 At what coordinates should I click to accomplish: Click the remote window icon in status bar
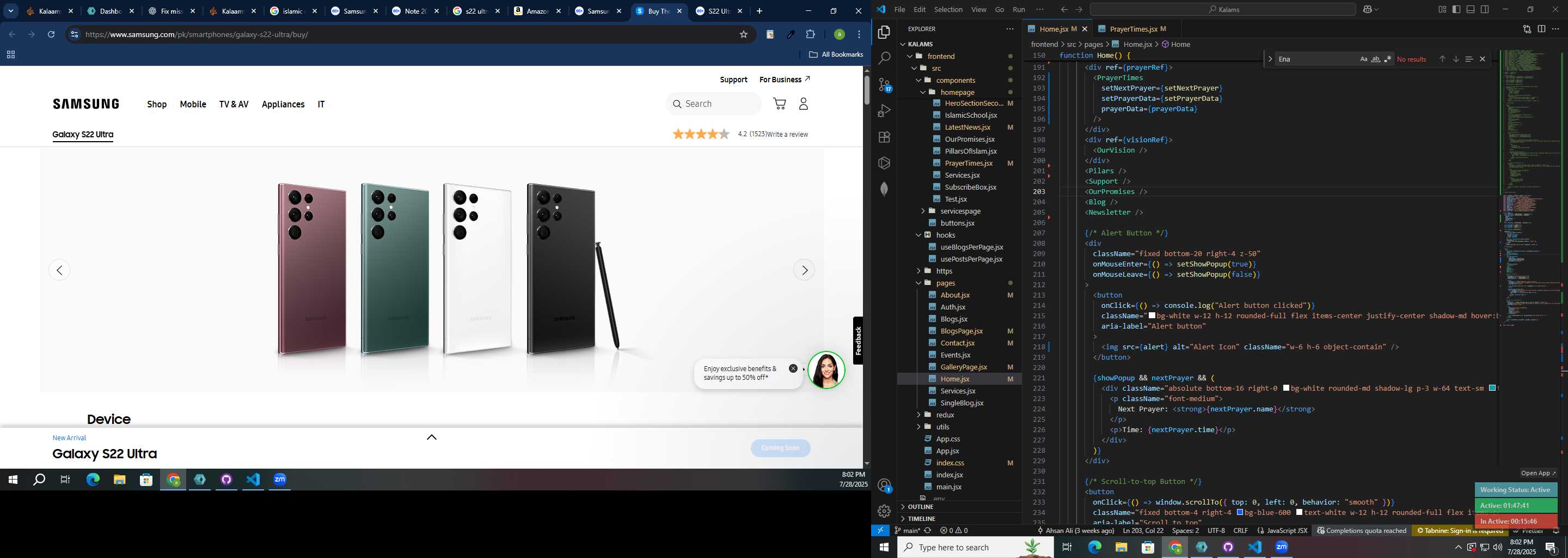[x=880, y=531]
